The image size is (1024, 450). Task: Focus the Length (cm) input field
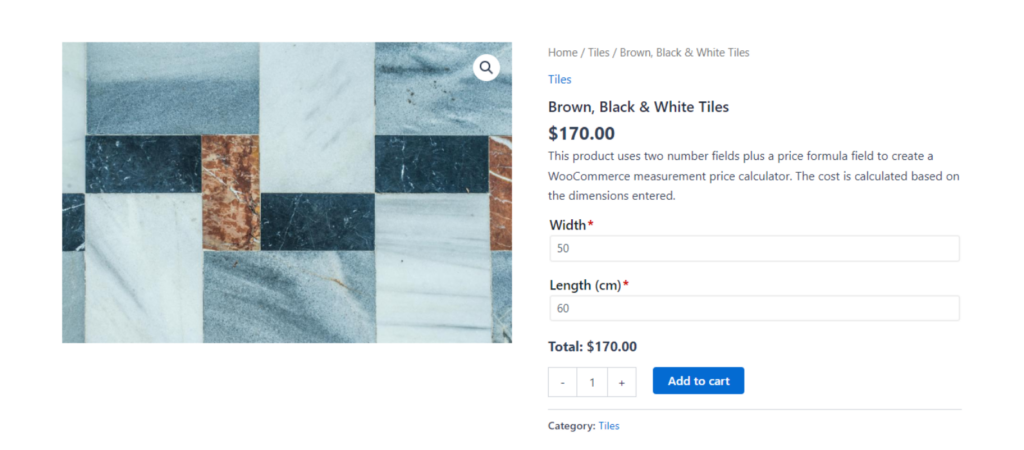(754, 308)
